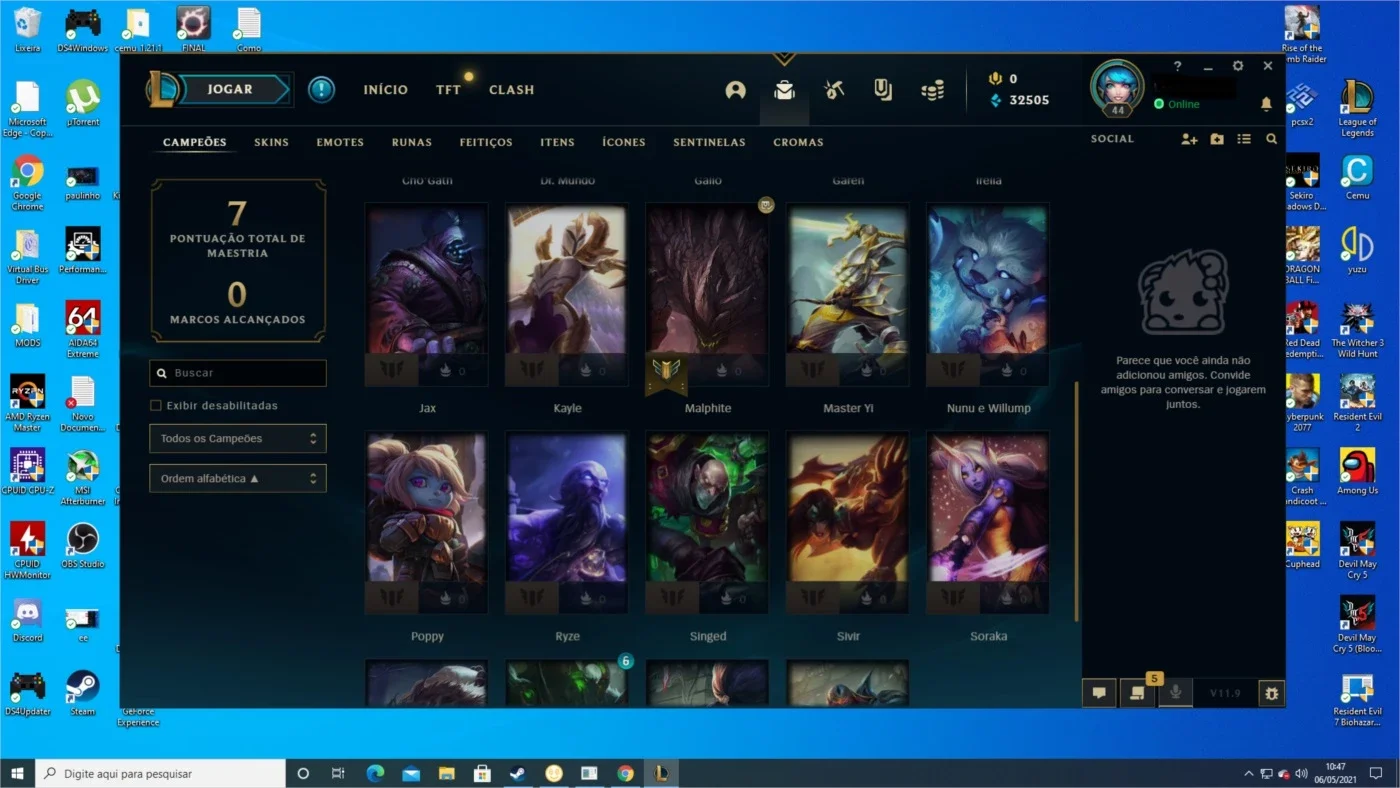Switch to the SKINS tab
Screen dimensions: 1400x788
[x=271, y=142]
